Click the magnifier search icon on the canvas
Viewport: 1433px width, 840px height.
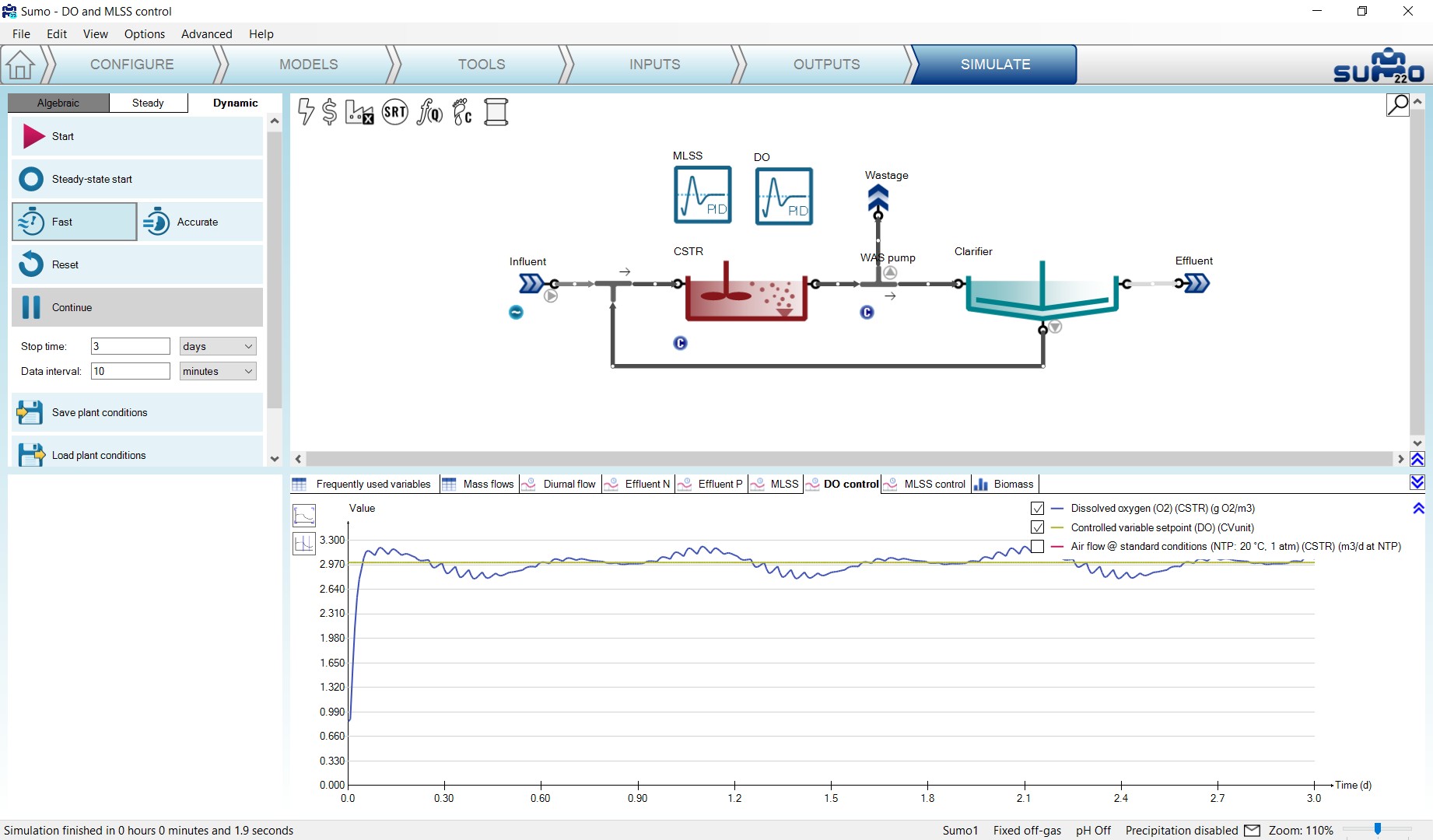(x=1398, y=104)
